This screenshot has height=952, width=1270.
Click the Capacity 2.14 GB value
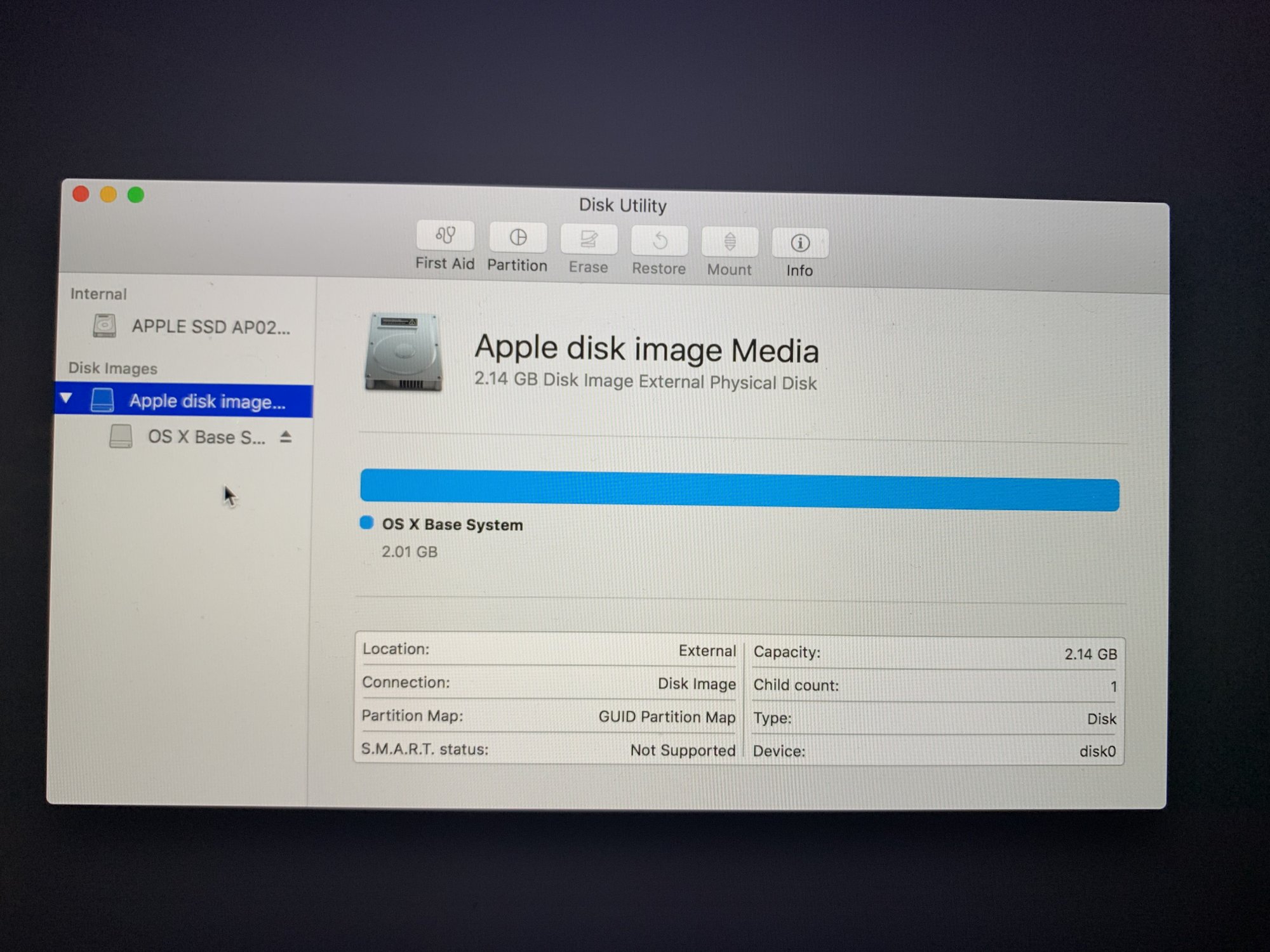click(x=1090, y=654)
